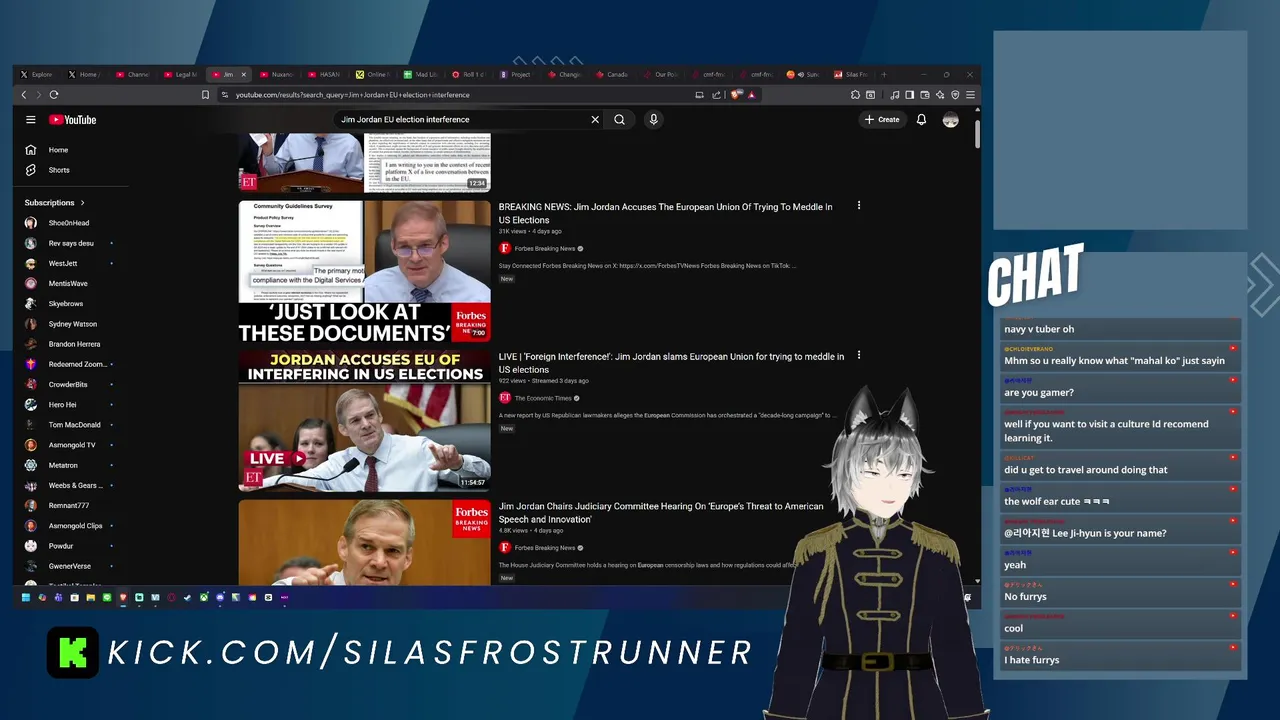Open the Brave Rewards triangle icon
This screenshot has width=1280, height=720.
click(751, 95)
